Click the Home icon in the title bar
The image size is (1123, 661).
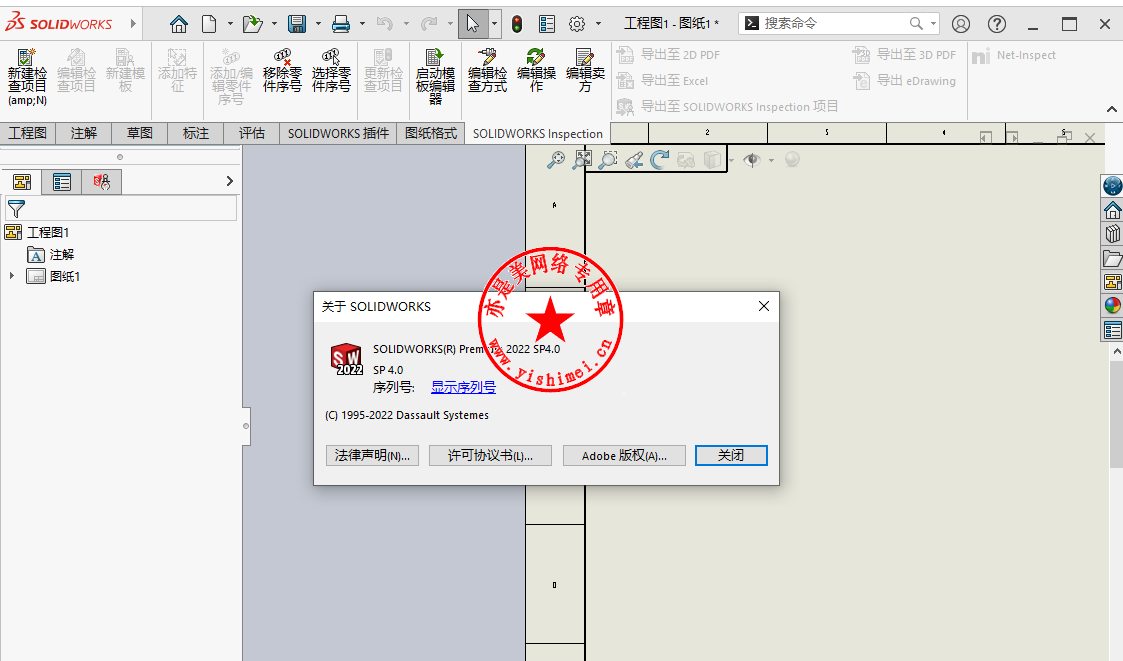179,24
